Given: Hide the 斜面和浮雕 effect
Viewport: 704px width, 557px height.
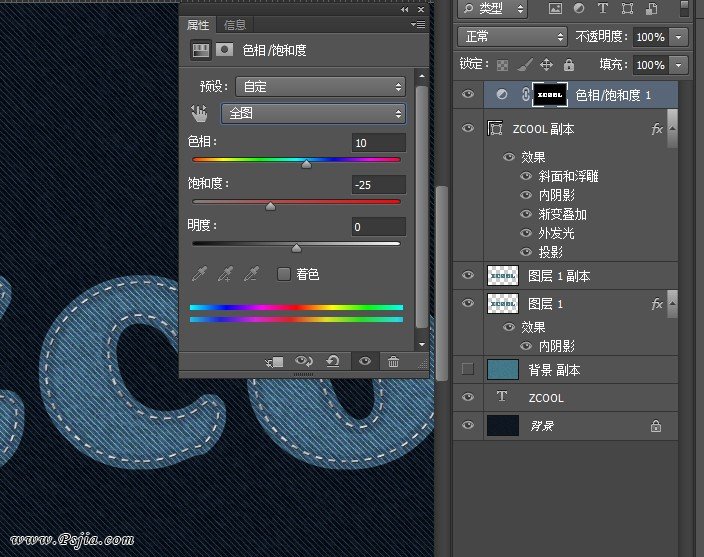Looking at the screenshot, I should 525,176.
